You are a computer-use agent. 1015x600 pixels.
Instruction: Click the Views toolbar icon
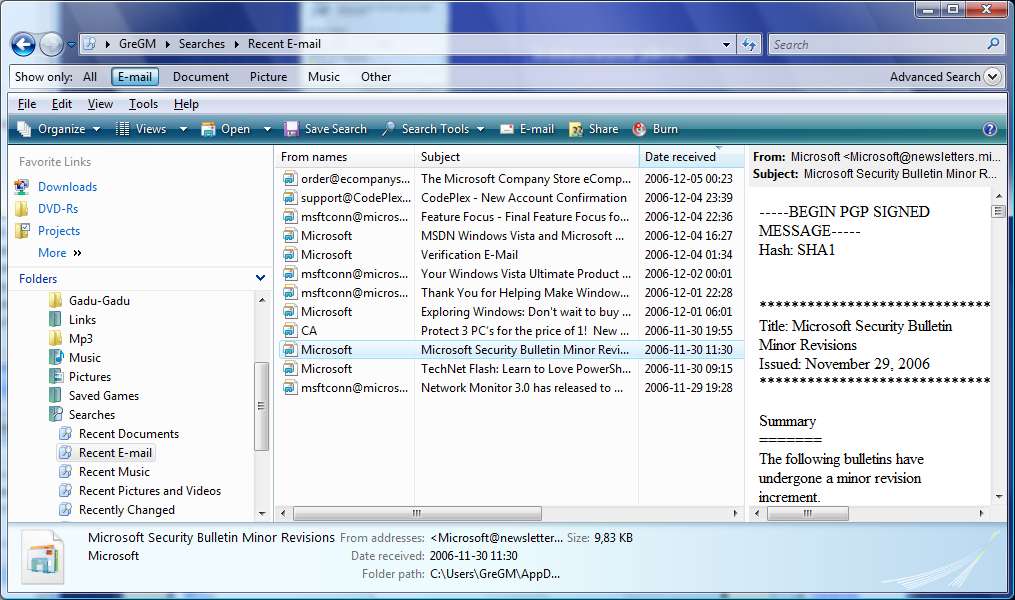click(x=122, y=129)
